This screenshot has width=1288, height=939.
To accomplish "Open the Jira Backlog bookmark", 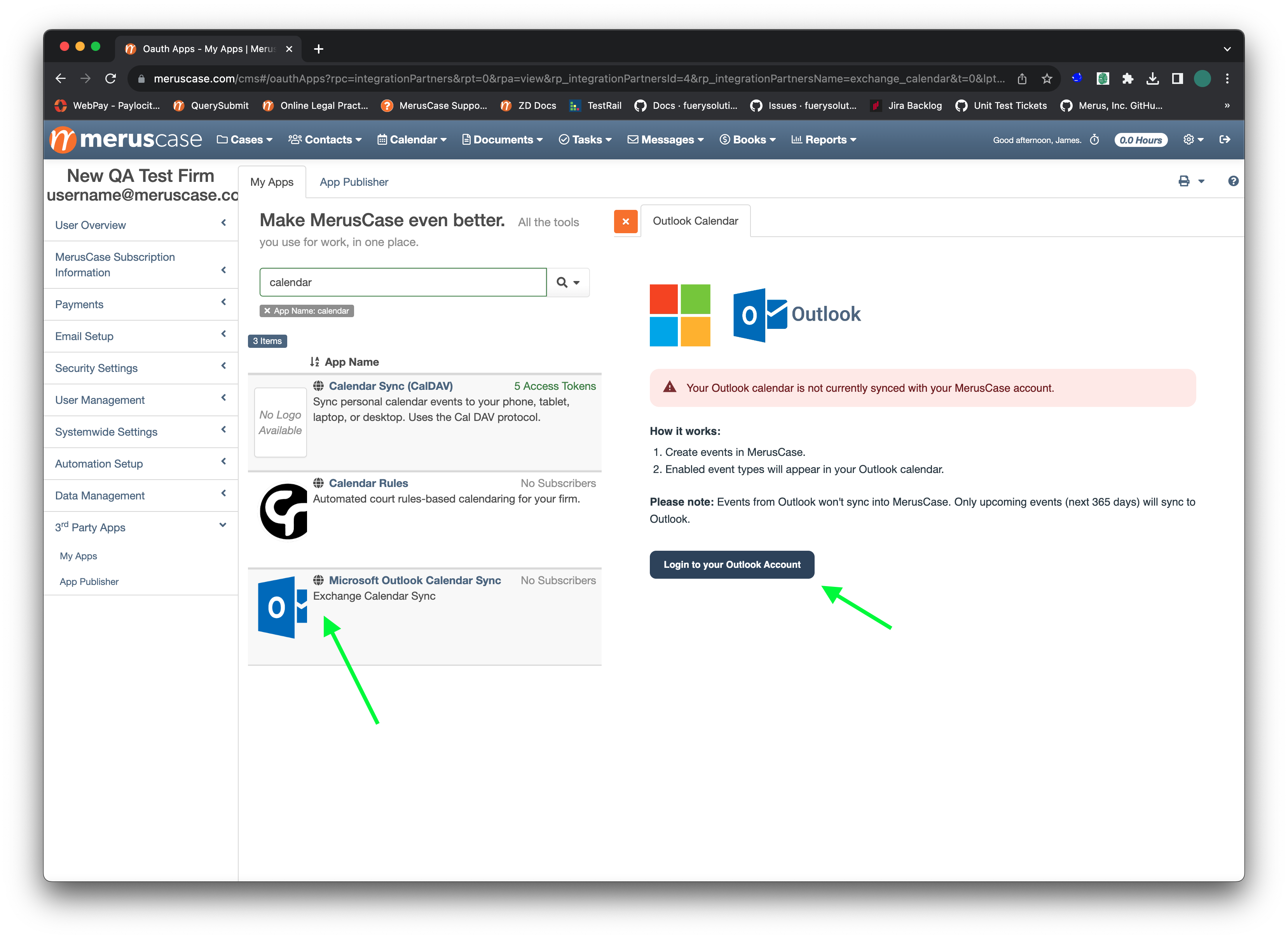I will (x=906, y=105).
